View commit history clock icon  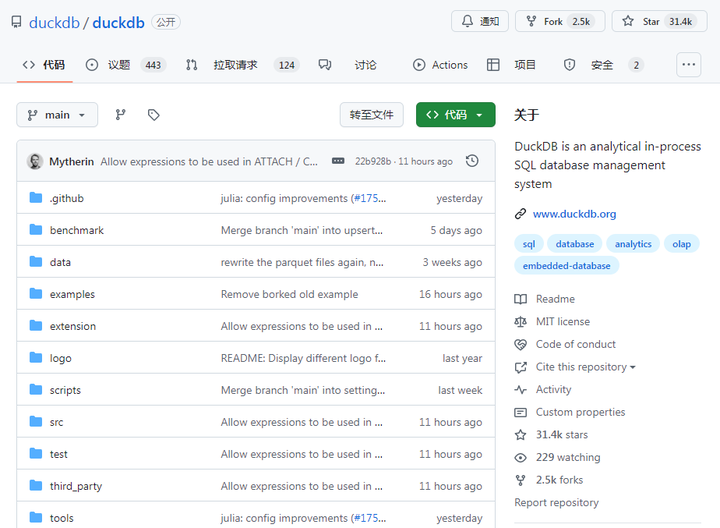pyautogui.click(x=472, y=161)
